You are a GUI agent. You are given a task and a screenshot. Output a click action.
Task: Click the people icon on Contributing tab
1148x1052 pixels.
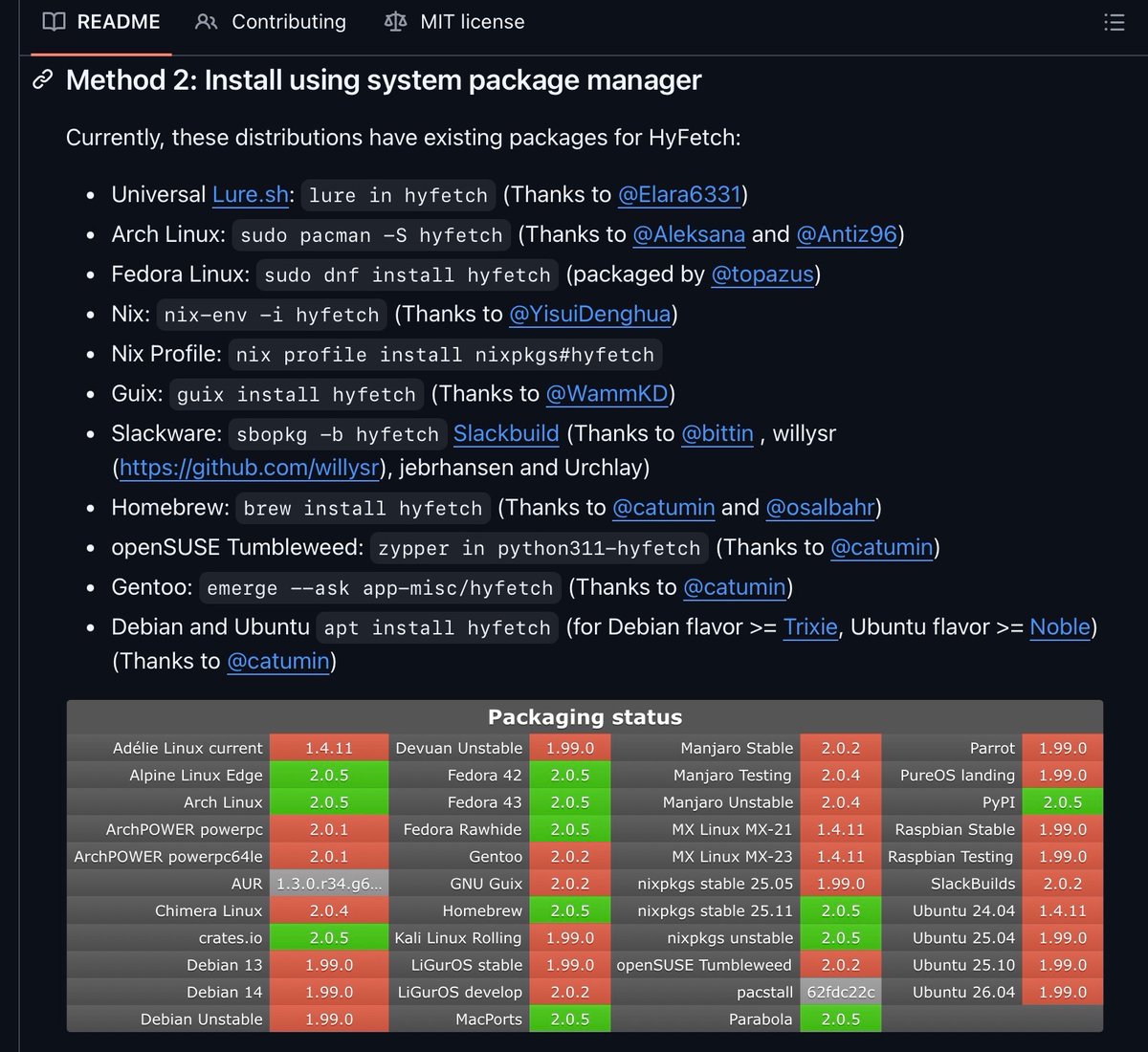(x=207, y=22)
